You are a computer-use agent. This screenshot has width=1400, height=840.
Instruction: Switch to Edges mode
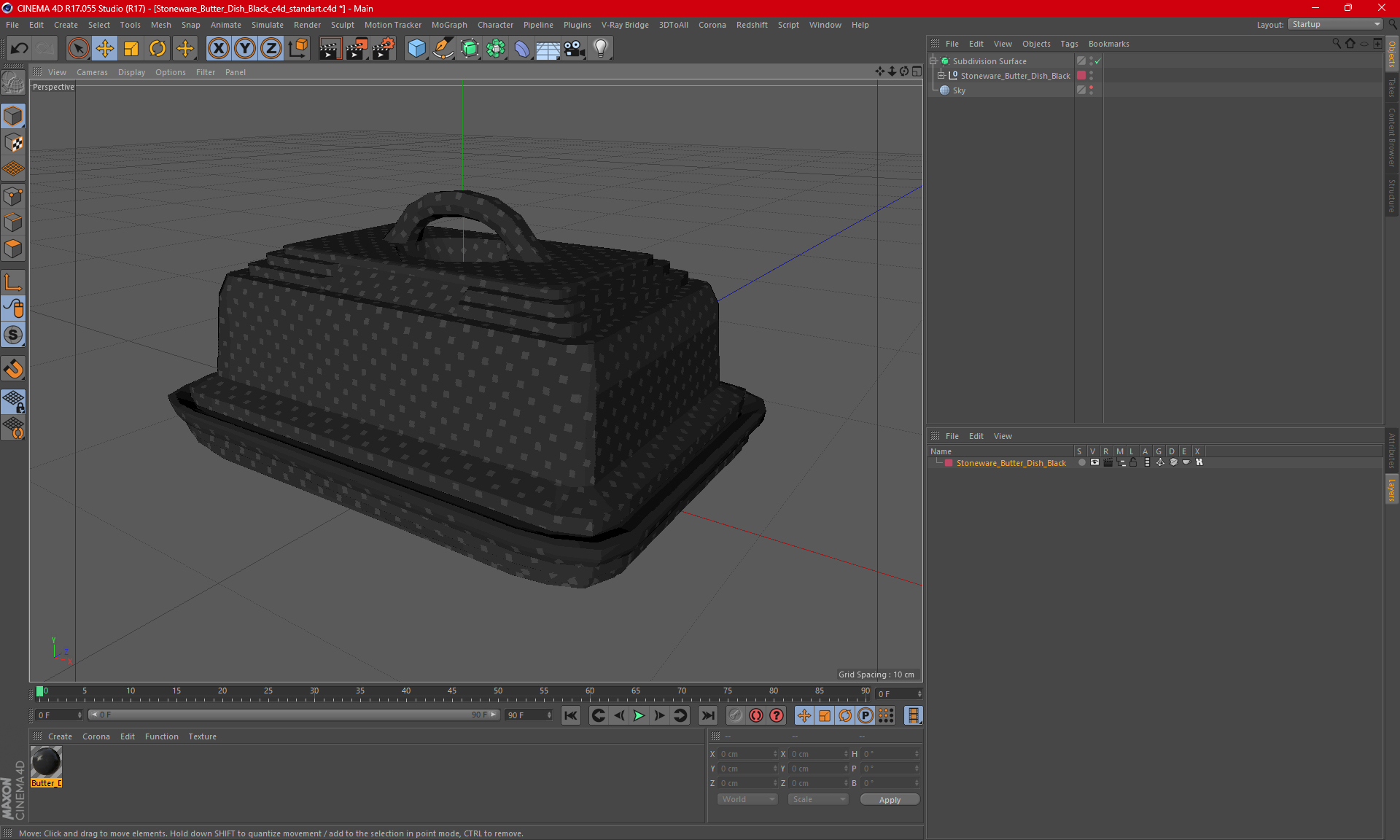13,222
